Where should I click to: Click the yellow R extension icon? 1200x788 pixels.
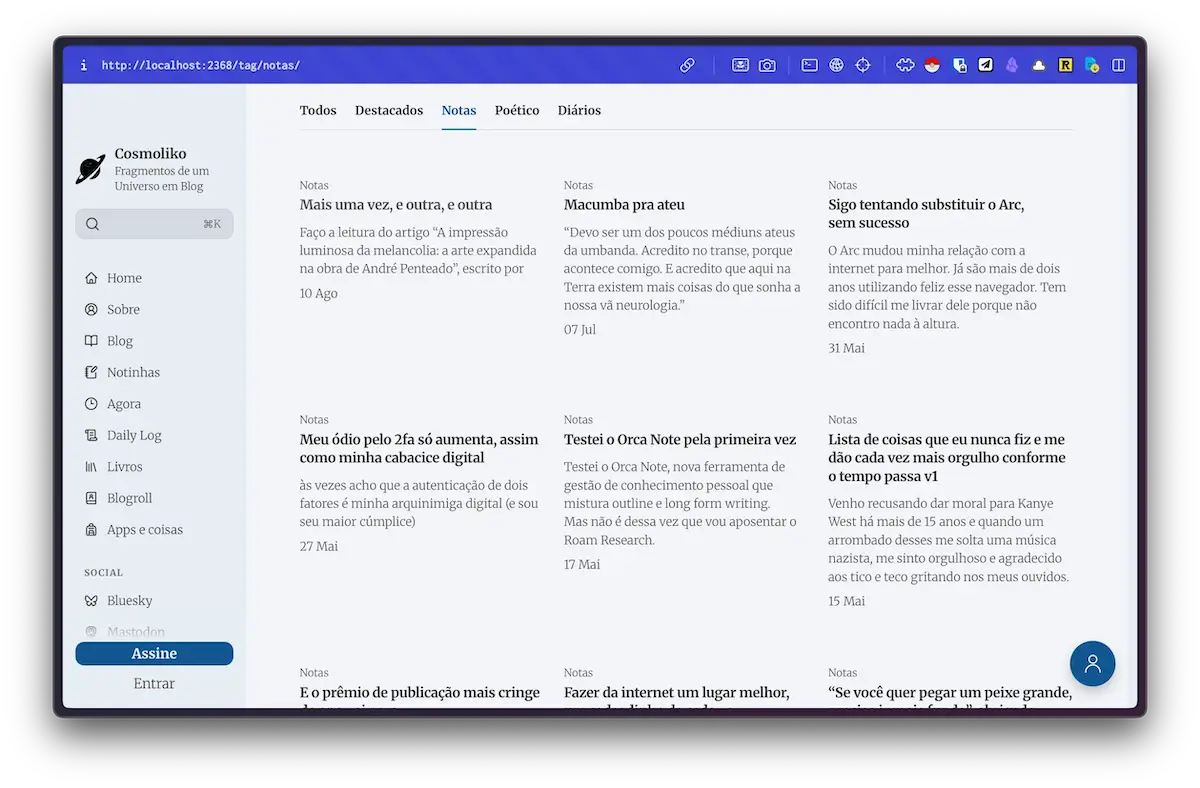tap(1065, 65)
